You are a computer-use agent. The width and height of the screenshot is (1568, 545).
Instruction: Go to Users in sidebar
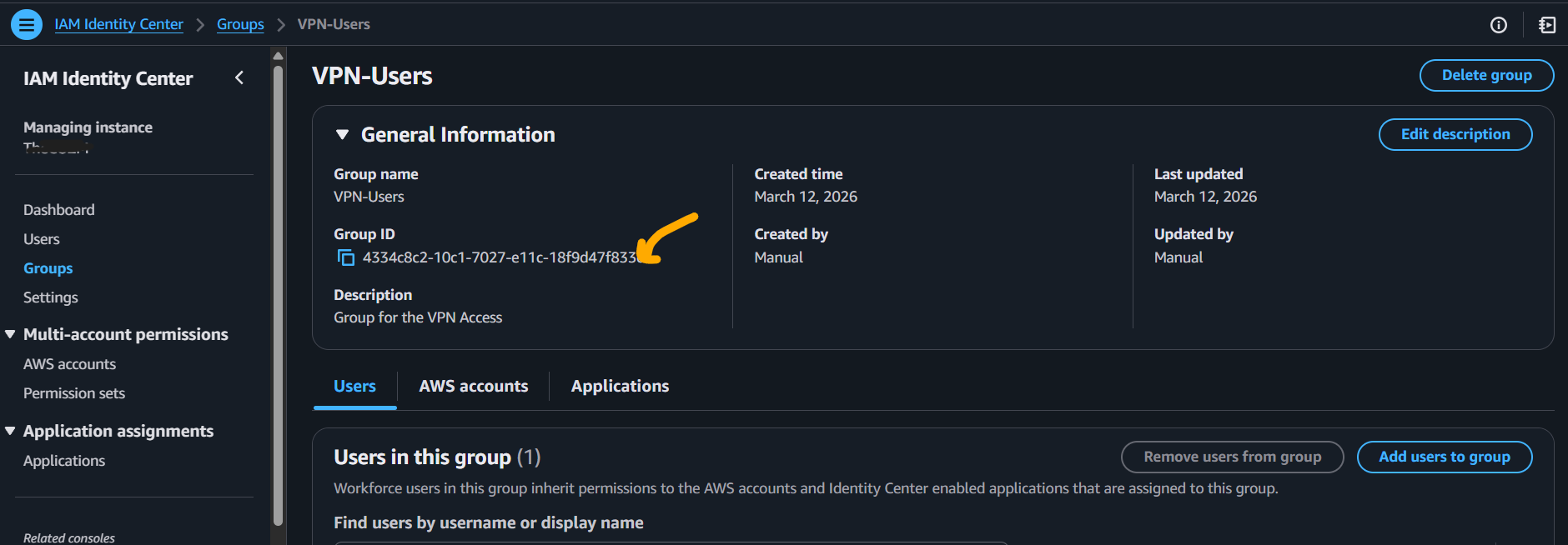tap(42, 239)
